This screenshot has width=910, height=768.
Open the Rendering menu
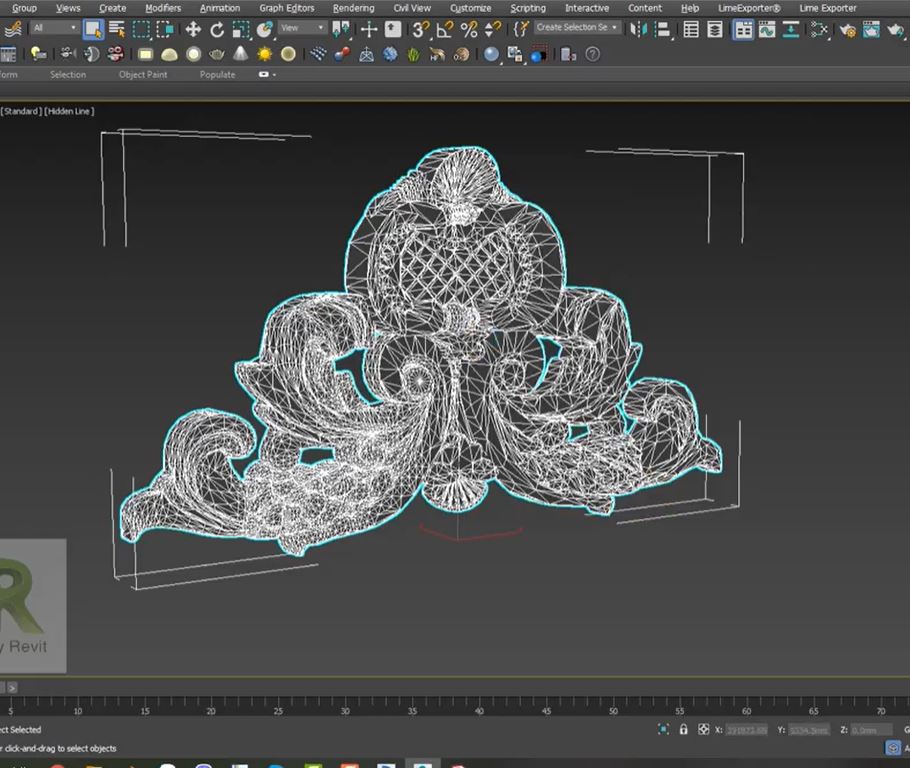353,8
